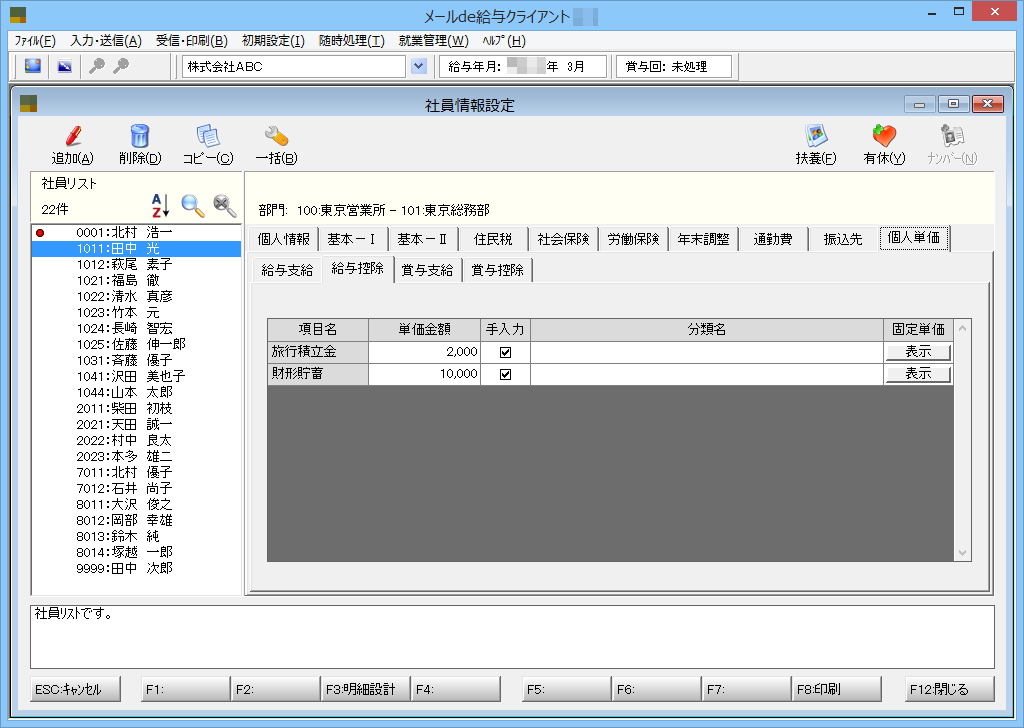Switch to the 基本-Ⅰ tab
Screen dimensions: 1024x728
351,239
